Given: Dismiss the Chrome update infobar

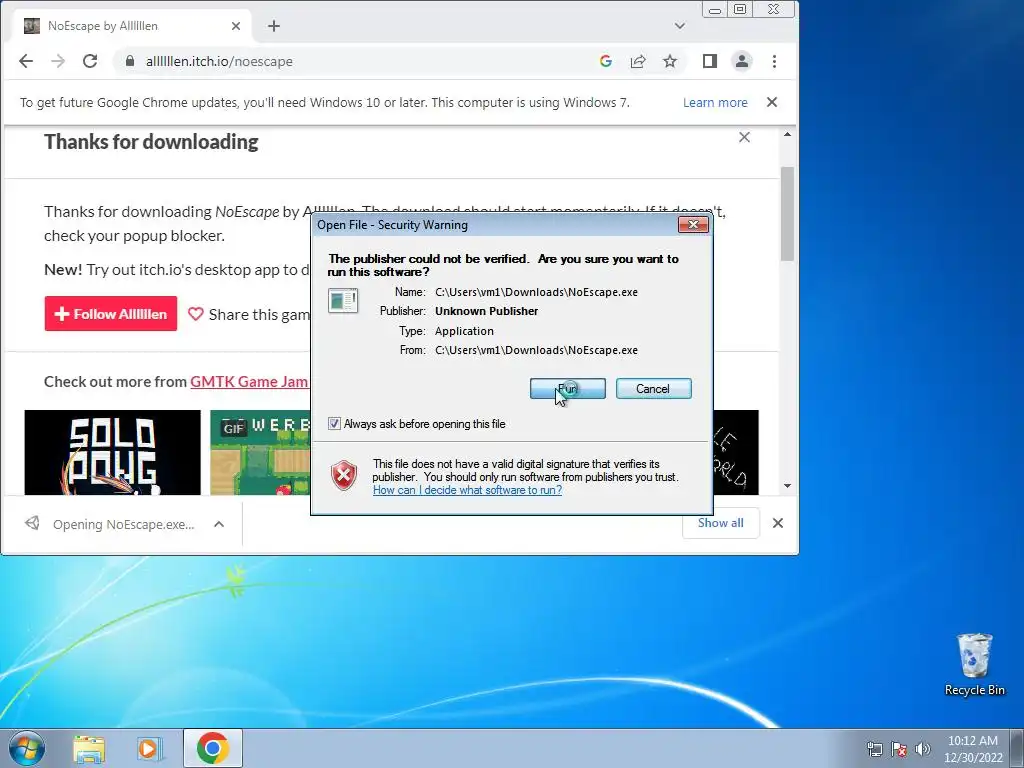Looking at the screenshot, I should 772,103.
